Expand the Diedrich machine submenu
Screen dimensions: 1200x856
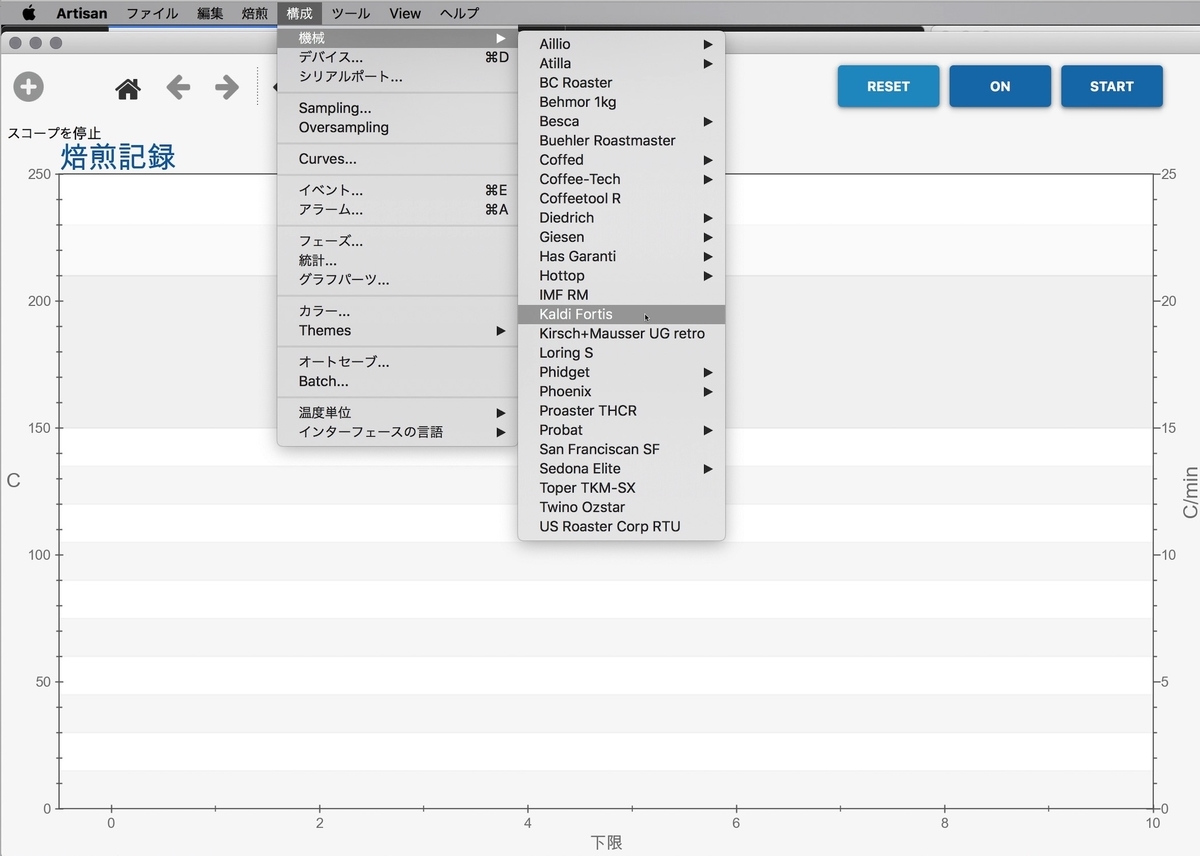(x=622, y=218)
